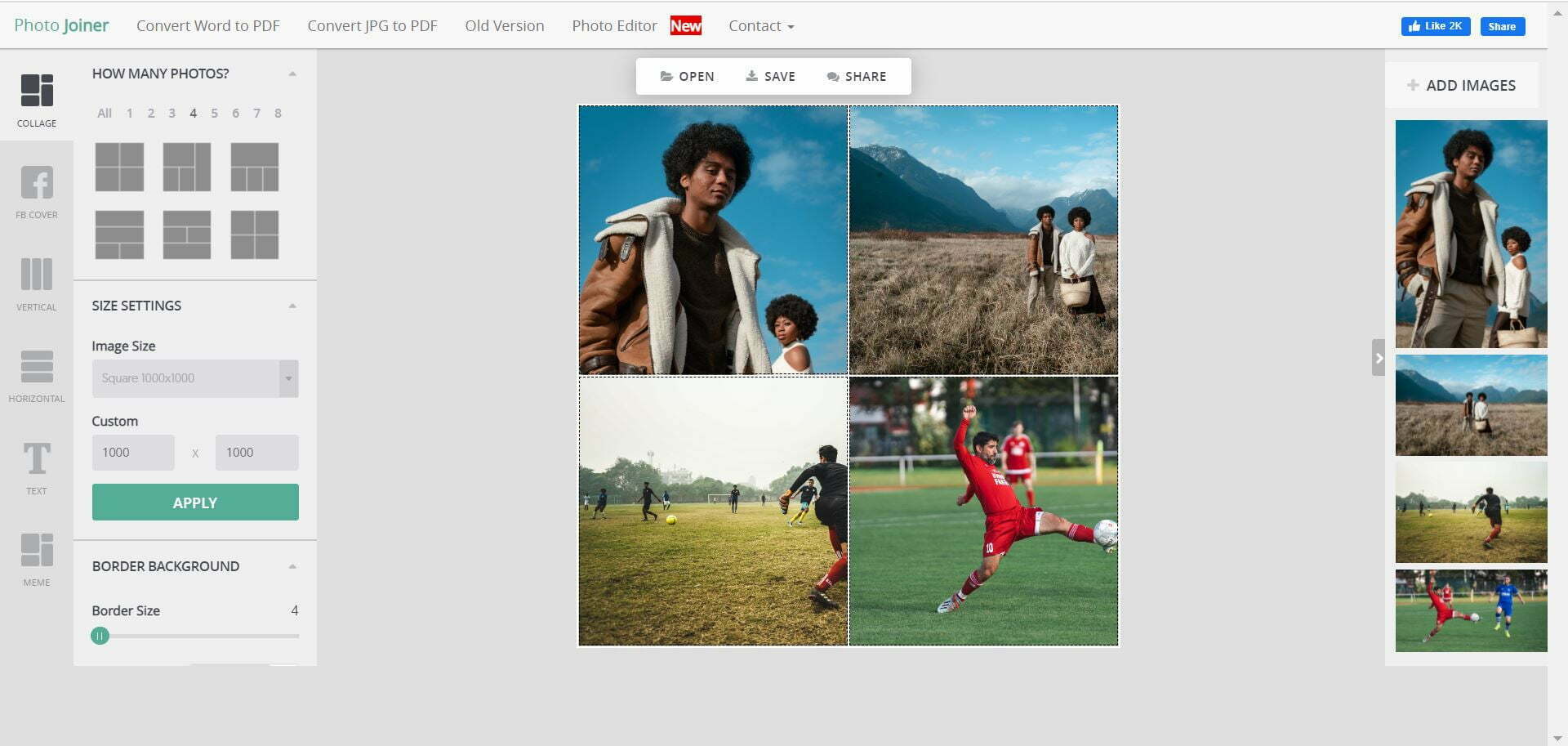This screenshot has width=1568, height=746.
Task: Click the Save button in toolbar
Action: coord(770,76)
